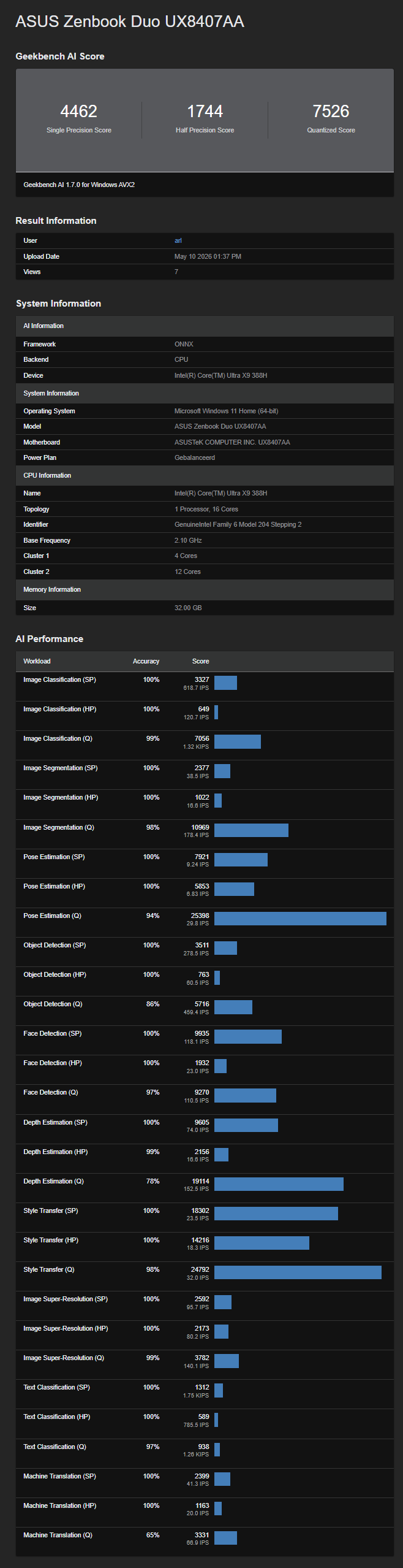Click the Framework value ONNX

(184, 344)
